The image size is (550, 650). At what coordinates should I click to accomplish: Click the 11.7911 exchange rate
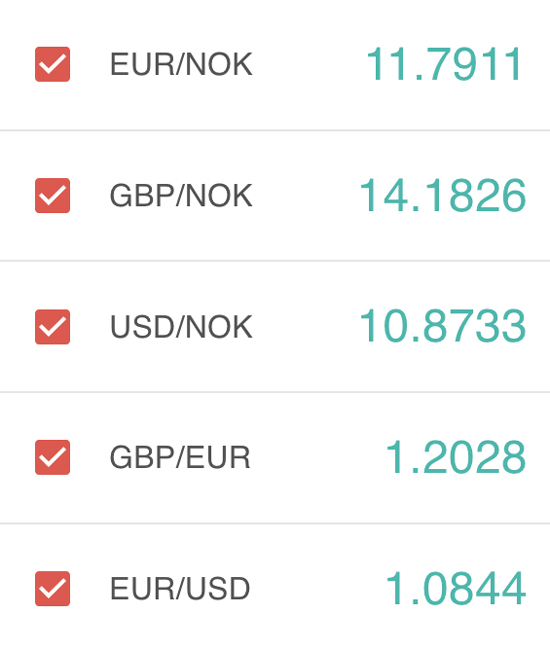click(444, 64)
